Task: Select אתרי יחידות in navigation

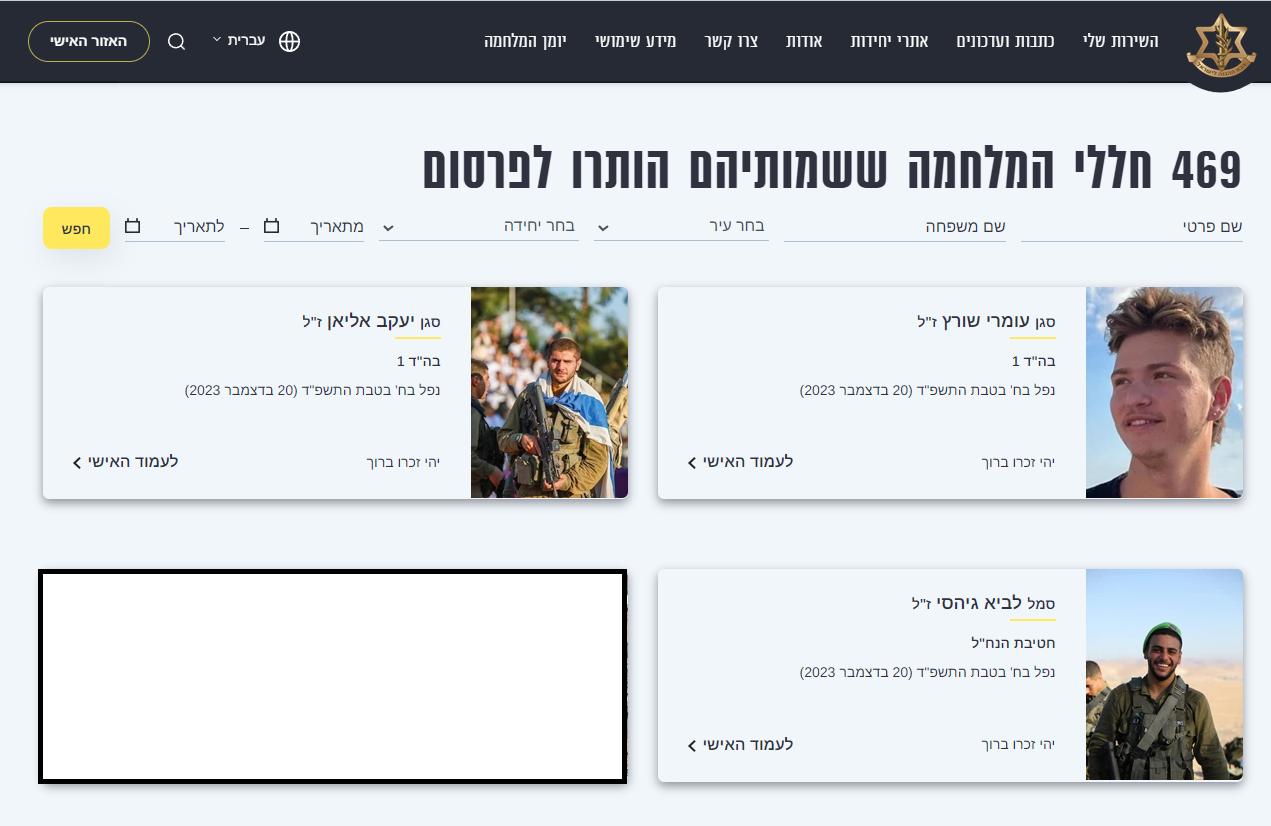Action: (x=889, y=41)
